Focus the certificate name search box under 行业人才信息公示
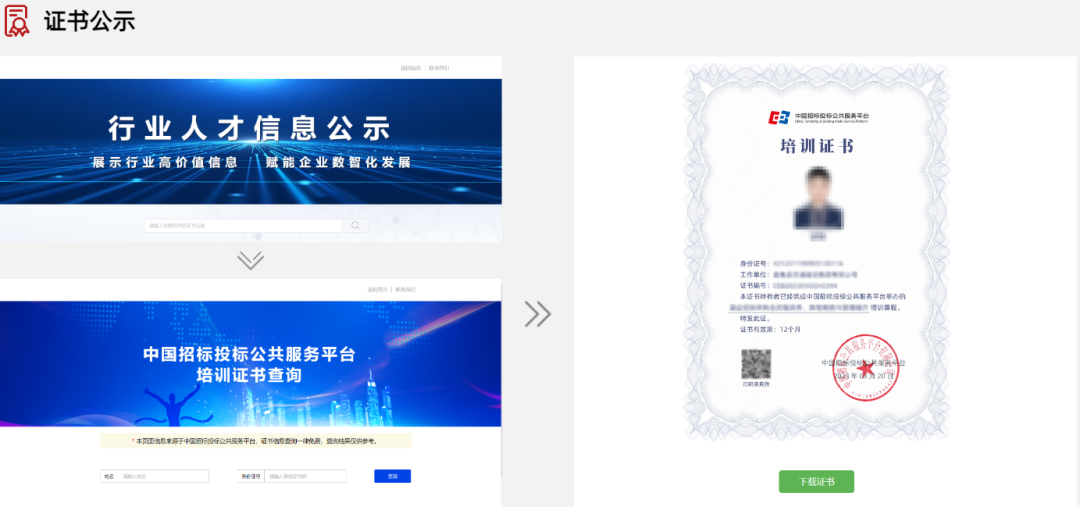The width and height of the screenshot is (1080, 507). tap(243, 225)
